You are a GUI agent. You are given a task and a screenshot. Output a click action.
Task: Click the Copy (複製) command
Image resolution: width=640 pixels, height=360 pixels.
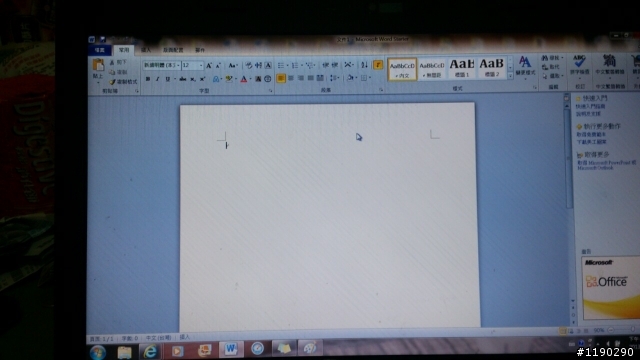119,72
